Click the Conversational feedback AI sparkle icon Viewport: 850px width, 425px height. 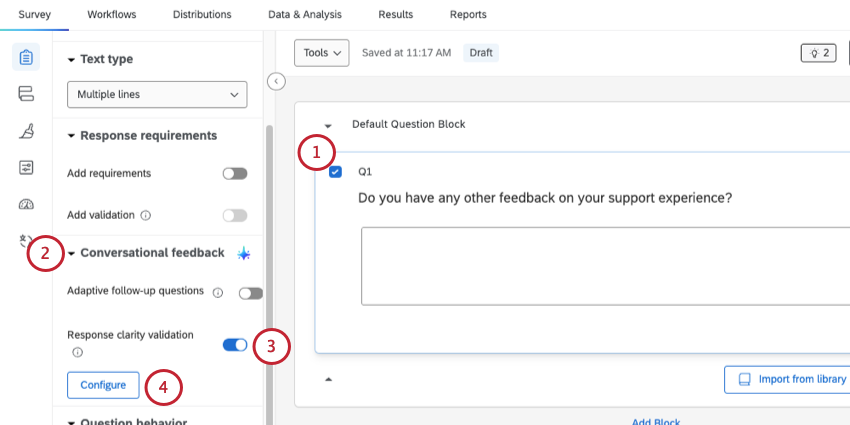coord(244,253)
